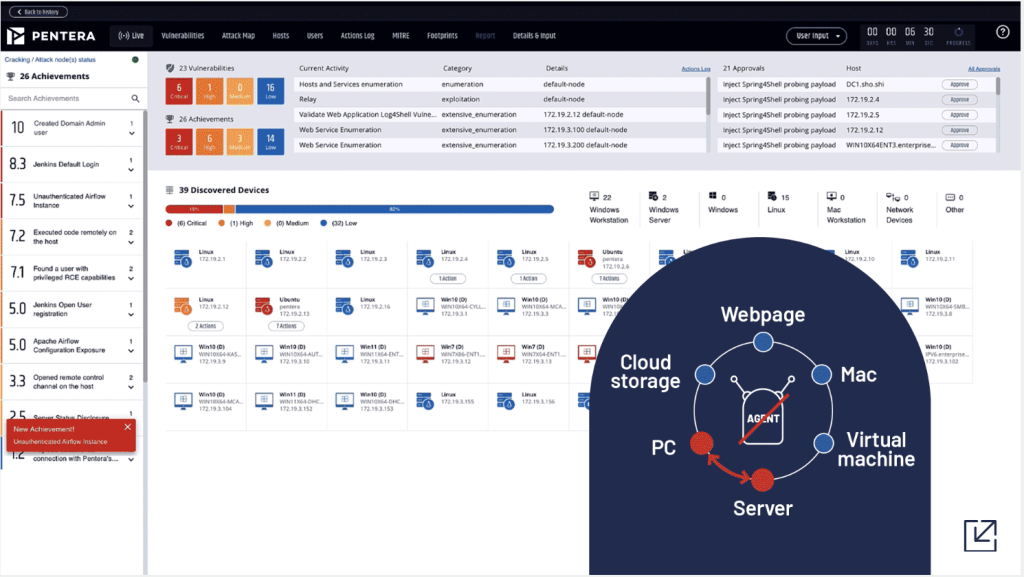
Task: Select red Win7 device 172.19.3.12 icon
Action: coord(425,353)
